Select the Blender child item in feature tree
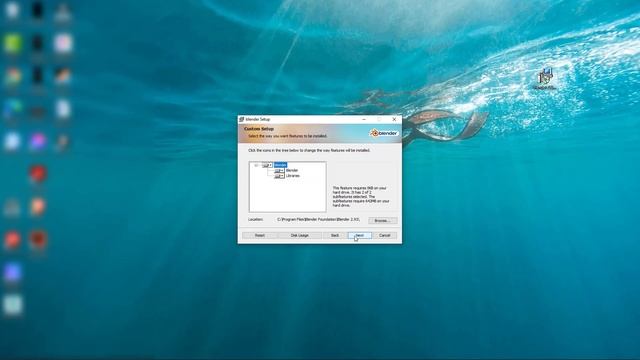The image size is (640, 360). pyautogui.click(x=292, y=170)
